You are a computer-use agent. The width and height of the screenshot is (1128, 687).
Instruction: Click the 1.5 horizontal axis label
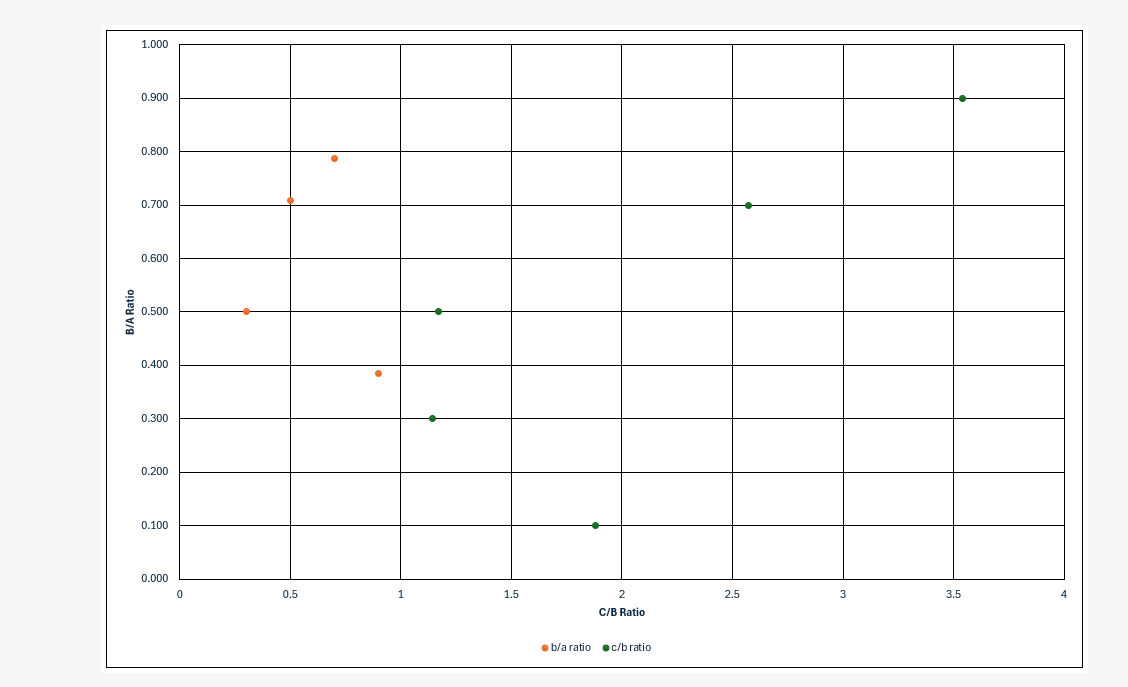click(x=511, y=594)
